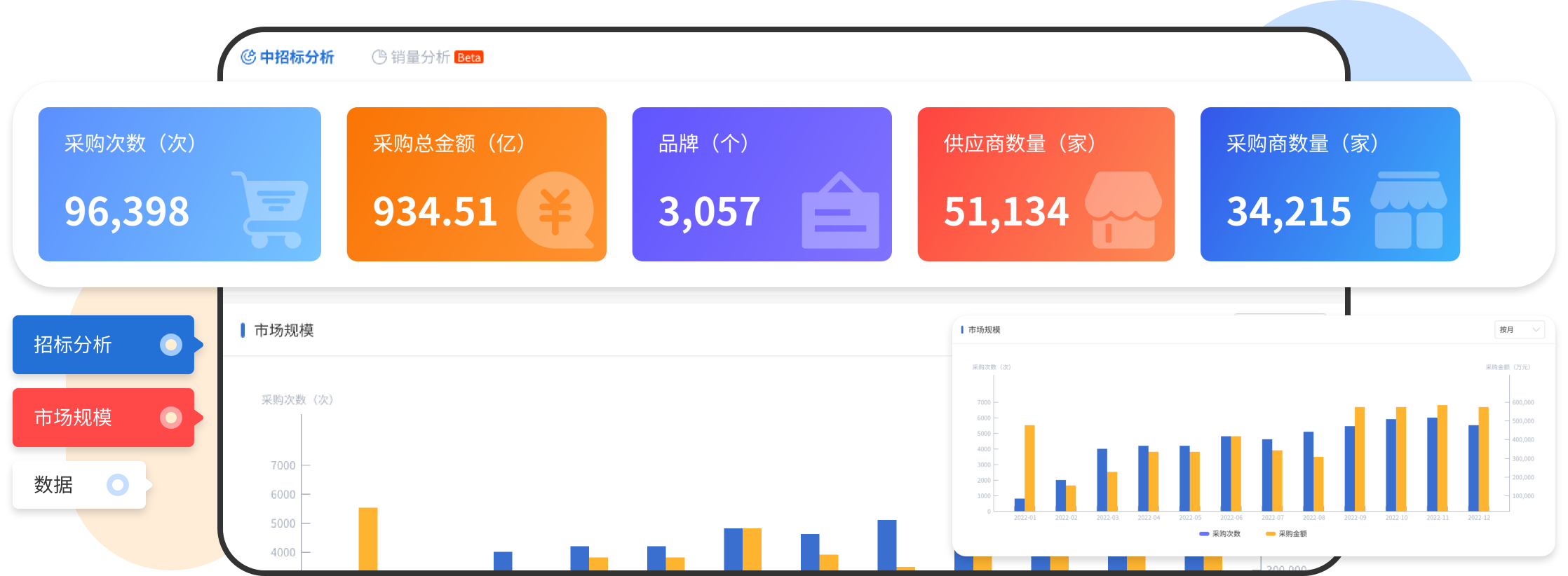Toggle 采购次数 legend in chart popup
This screenshot has width=1568, height=576.
click(x=1220, y=534)
